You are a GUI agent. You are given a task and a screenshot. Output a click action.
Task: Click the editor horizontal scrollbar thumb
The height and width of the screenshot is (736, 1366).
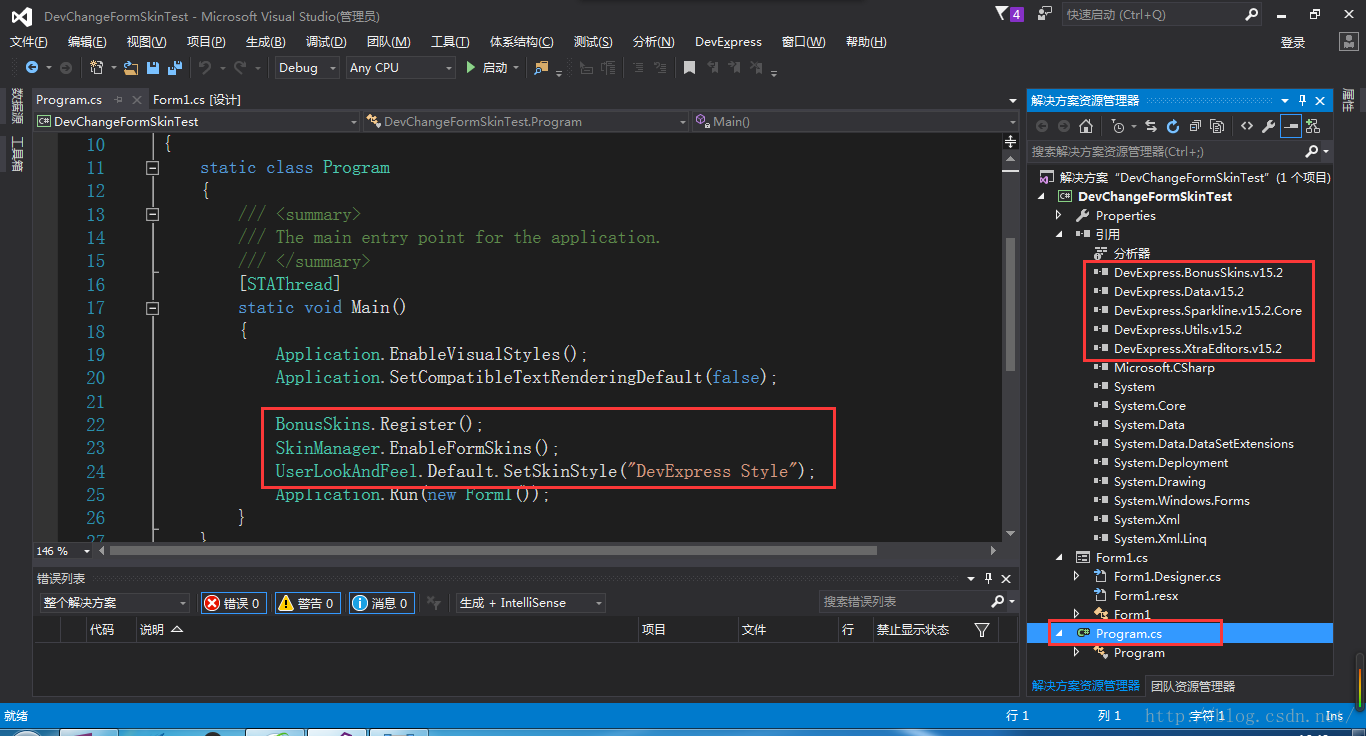tap(493, 551)
